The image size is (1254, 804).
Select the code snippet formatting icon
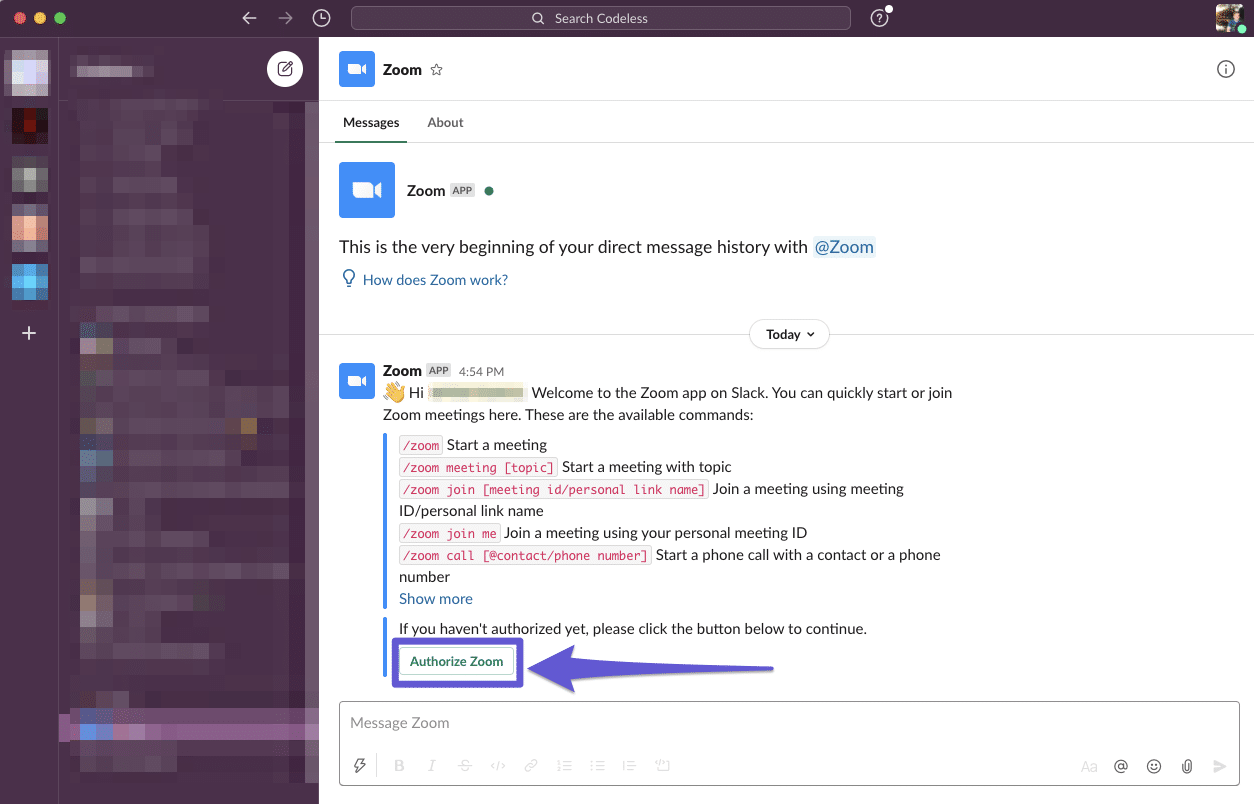pyautogui.click(x=498, y=765)
